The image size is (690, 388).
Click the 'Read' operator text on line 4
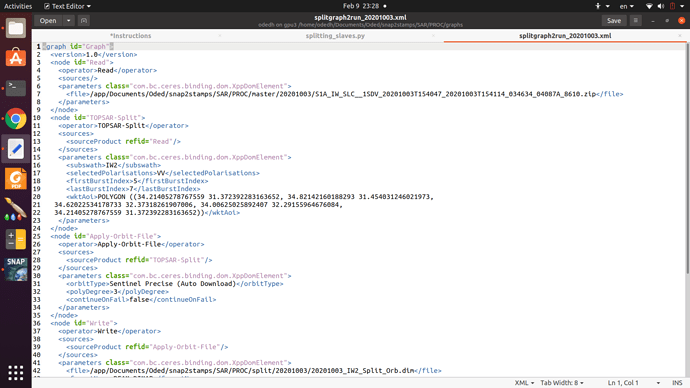(x=106, y=70)
